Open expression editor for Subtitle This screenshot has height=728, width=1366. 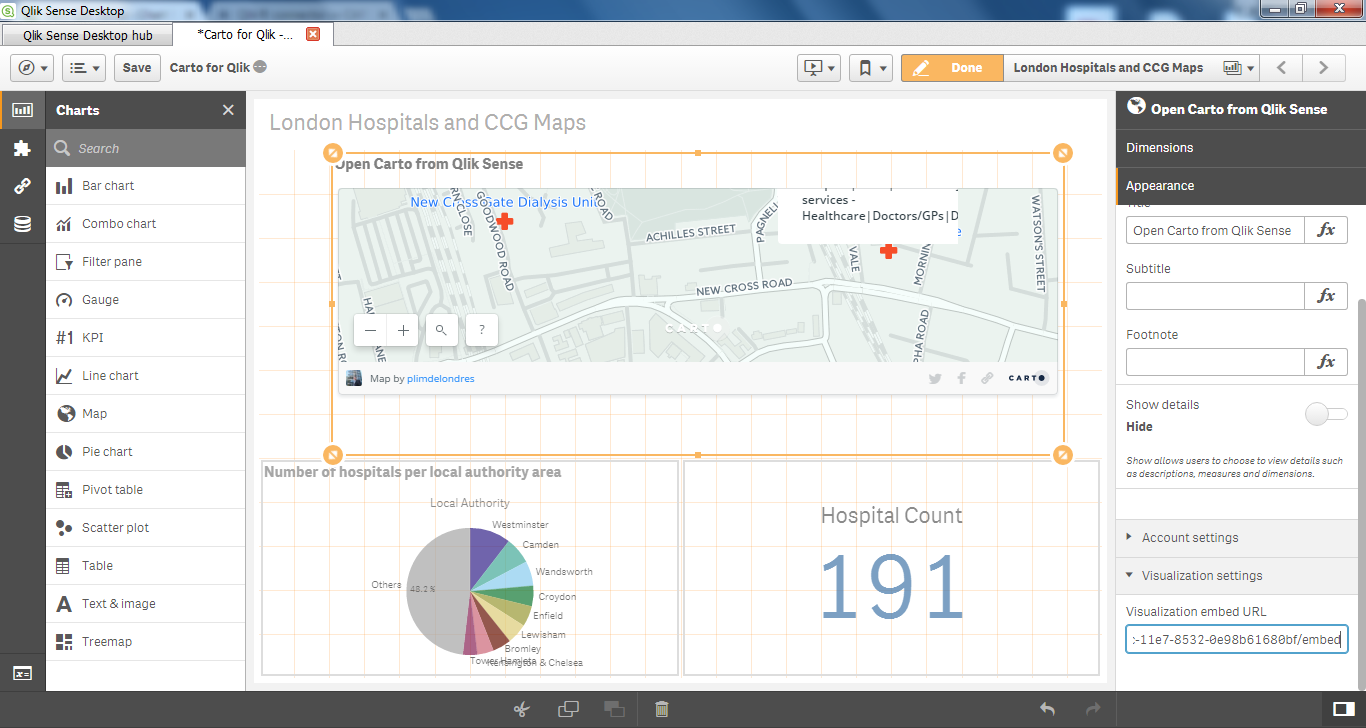(x=1326, y=296)
